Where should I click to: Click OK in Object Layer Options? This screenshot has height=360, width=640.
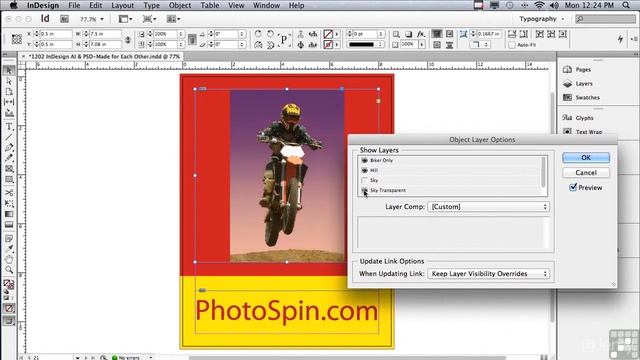click(x=586, y=158)
